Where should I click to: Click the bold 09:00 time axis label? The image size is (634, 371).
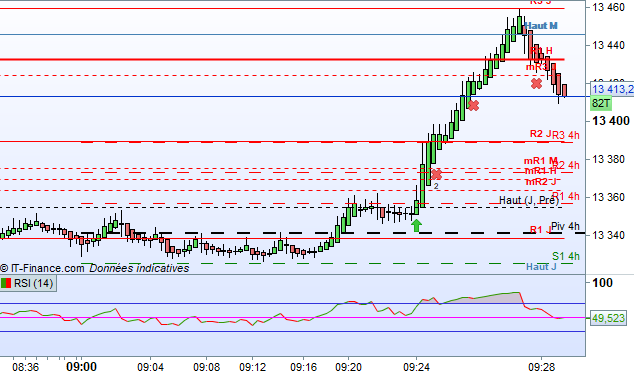pyautogui.click(x=81, y=367)
